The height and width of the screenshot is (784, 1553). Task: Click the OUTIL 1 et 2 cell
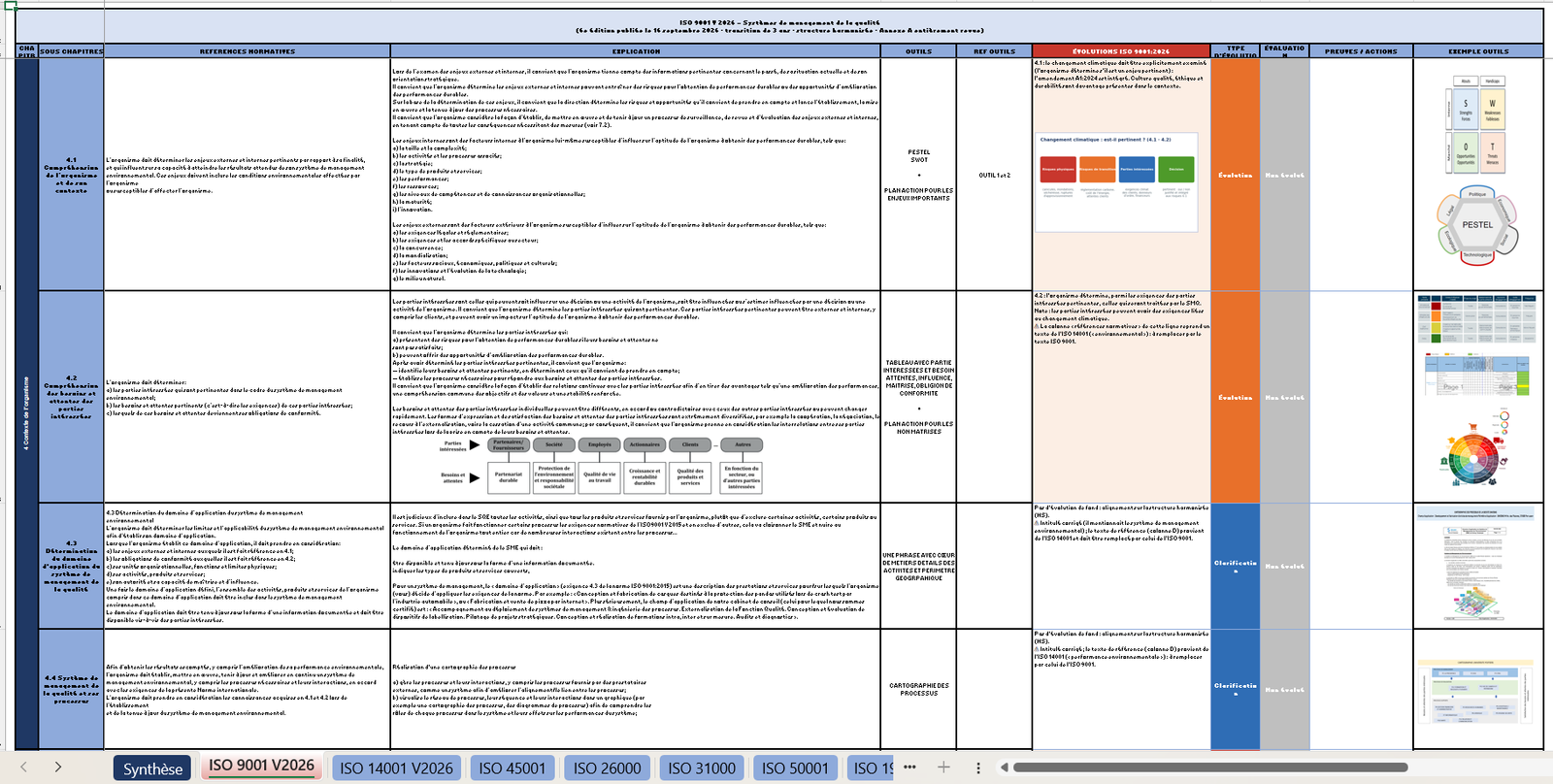pyautogui.click(x=995, y=175)
